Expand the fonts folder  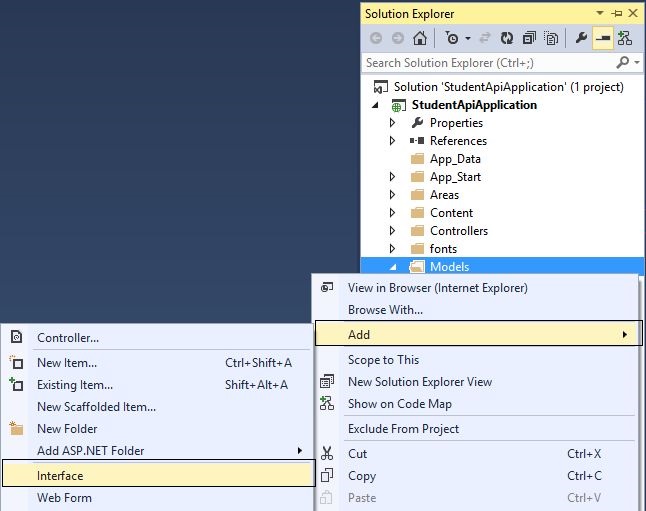[x=392, y=249]
